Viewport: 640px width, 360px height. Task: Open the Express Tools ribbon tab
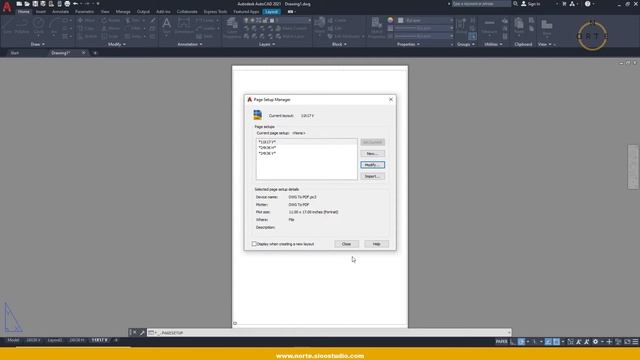pos(216,12)
